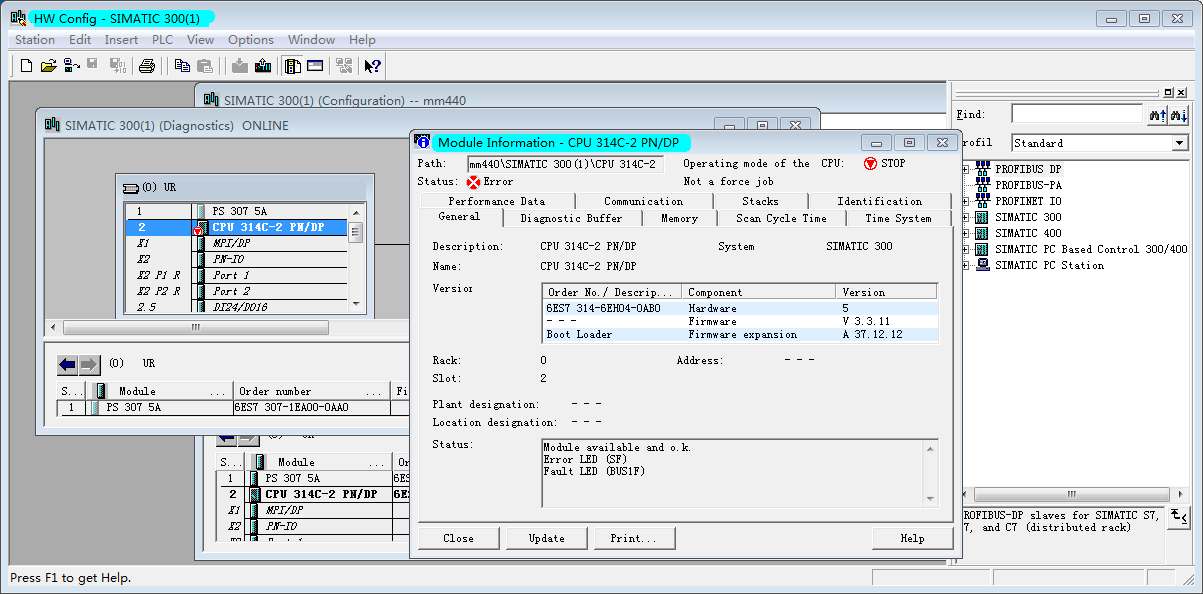The height and width of the screenshot is (594, 1203).
Task: Click the PROFIBUS-PA catalog icon
Action: point(983,185)
